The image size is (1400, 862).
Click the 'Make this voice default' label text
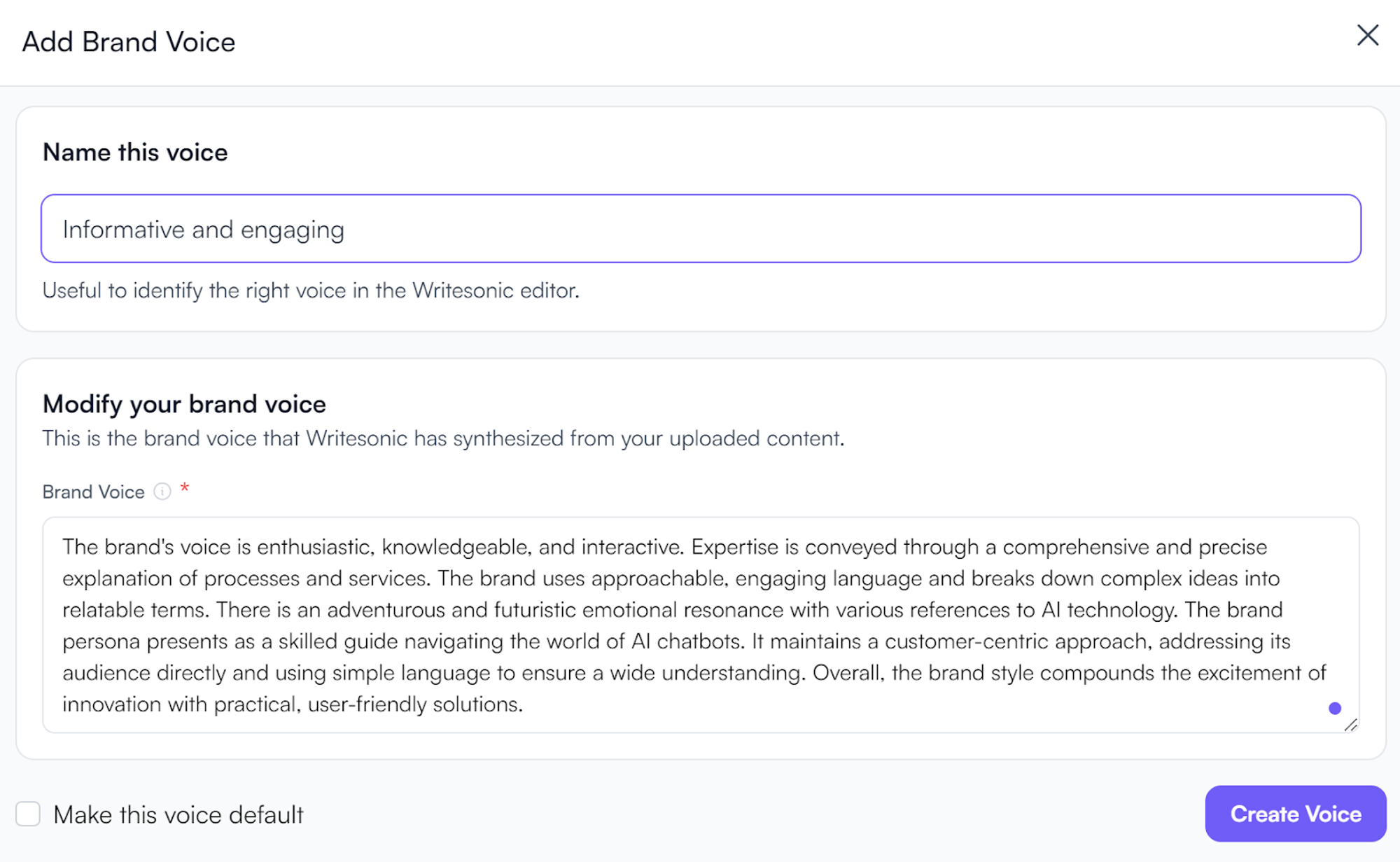[x=178, y=815]
